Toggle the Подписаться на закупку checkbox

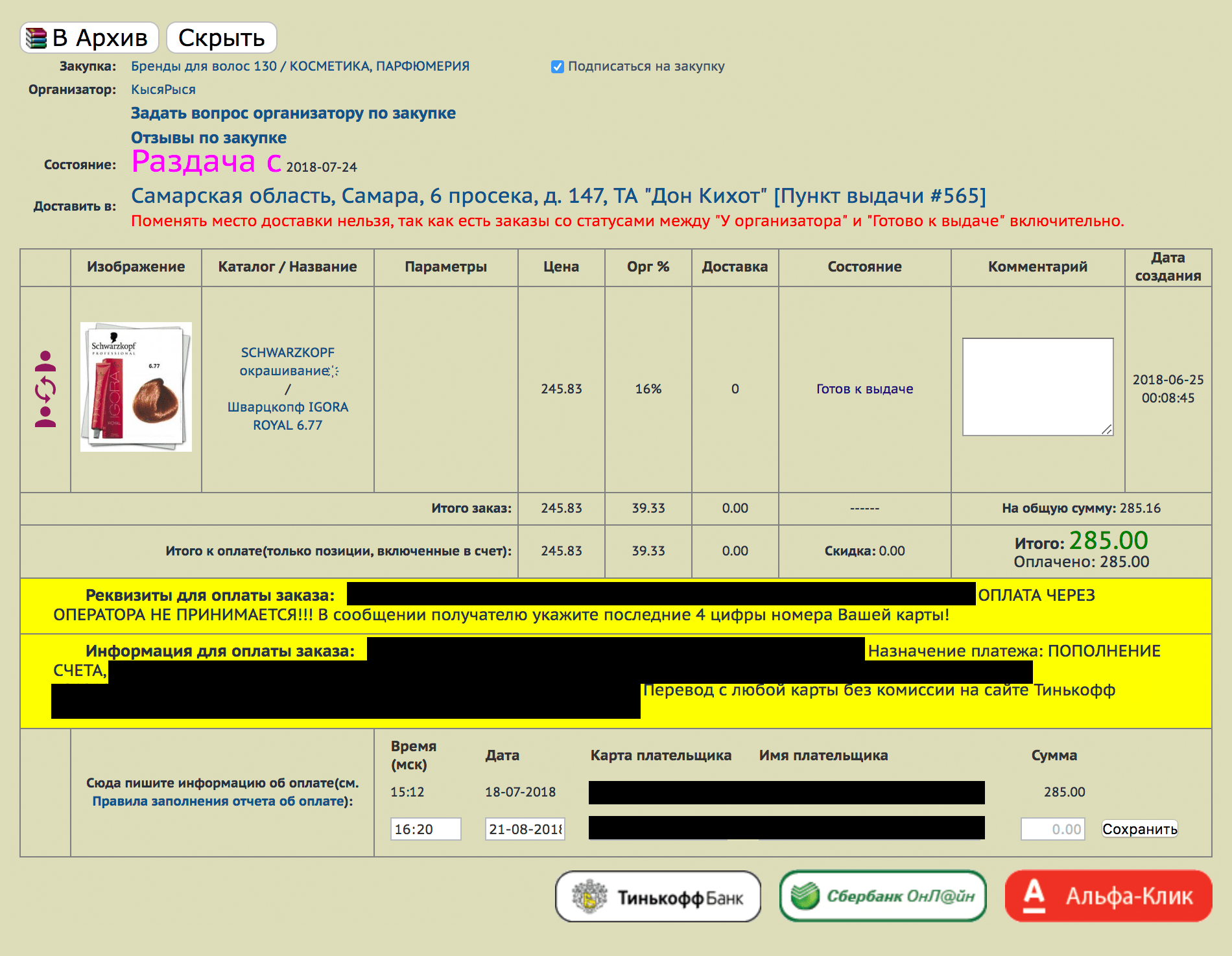click(557, 67)
